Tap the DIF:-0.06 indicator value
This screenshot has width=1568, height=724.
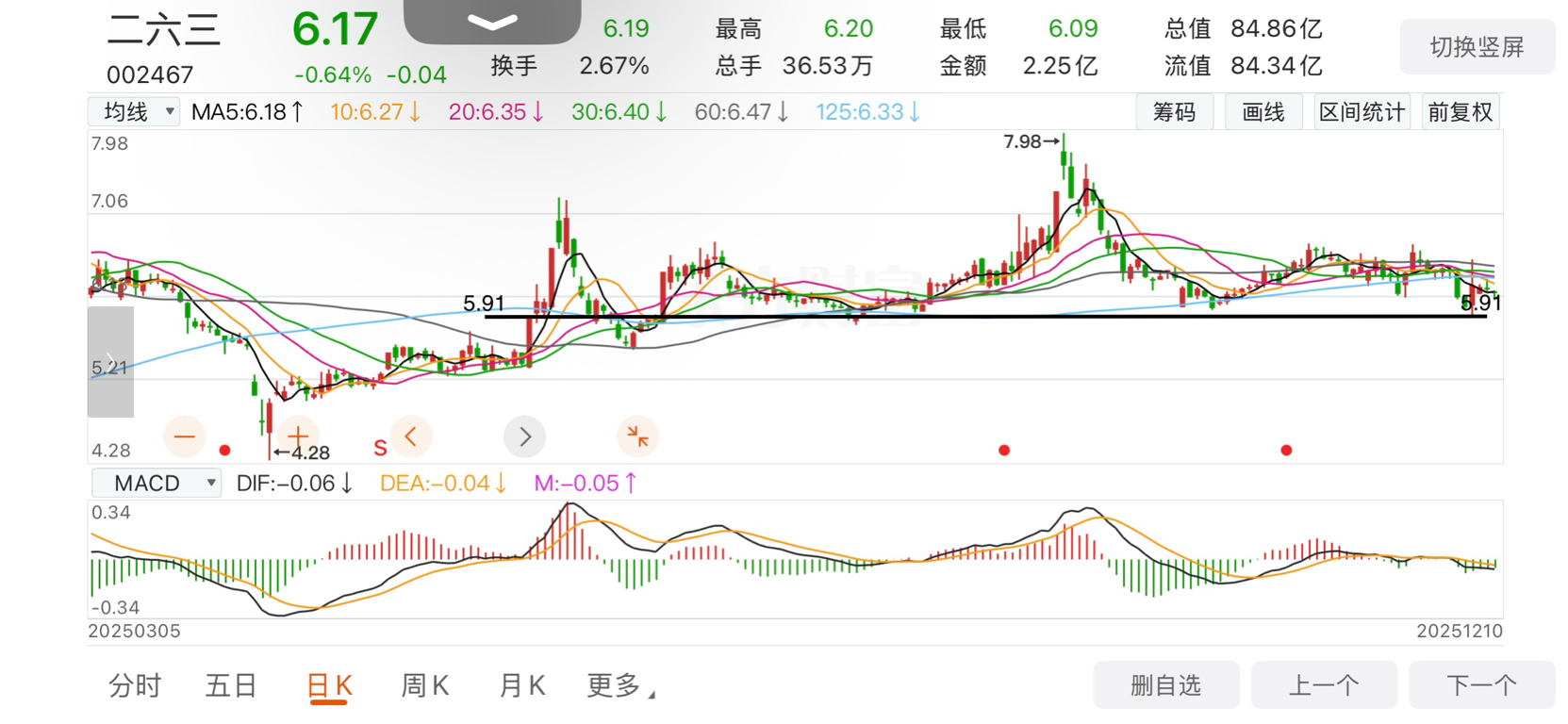point(294,484)
